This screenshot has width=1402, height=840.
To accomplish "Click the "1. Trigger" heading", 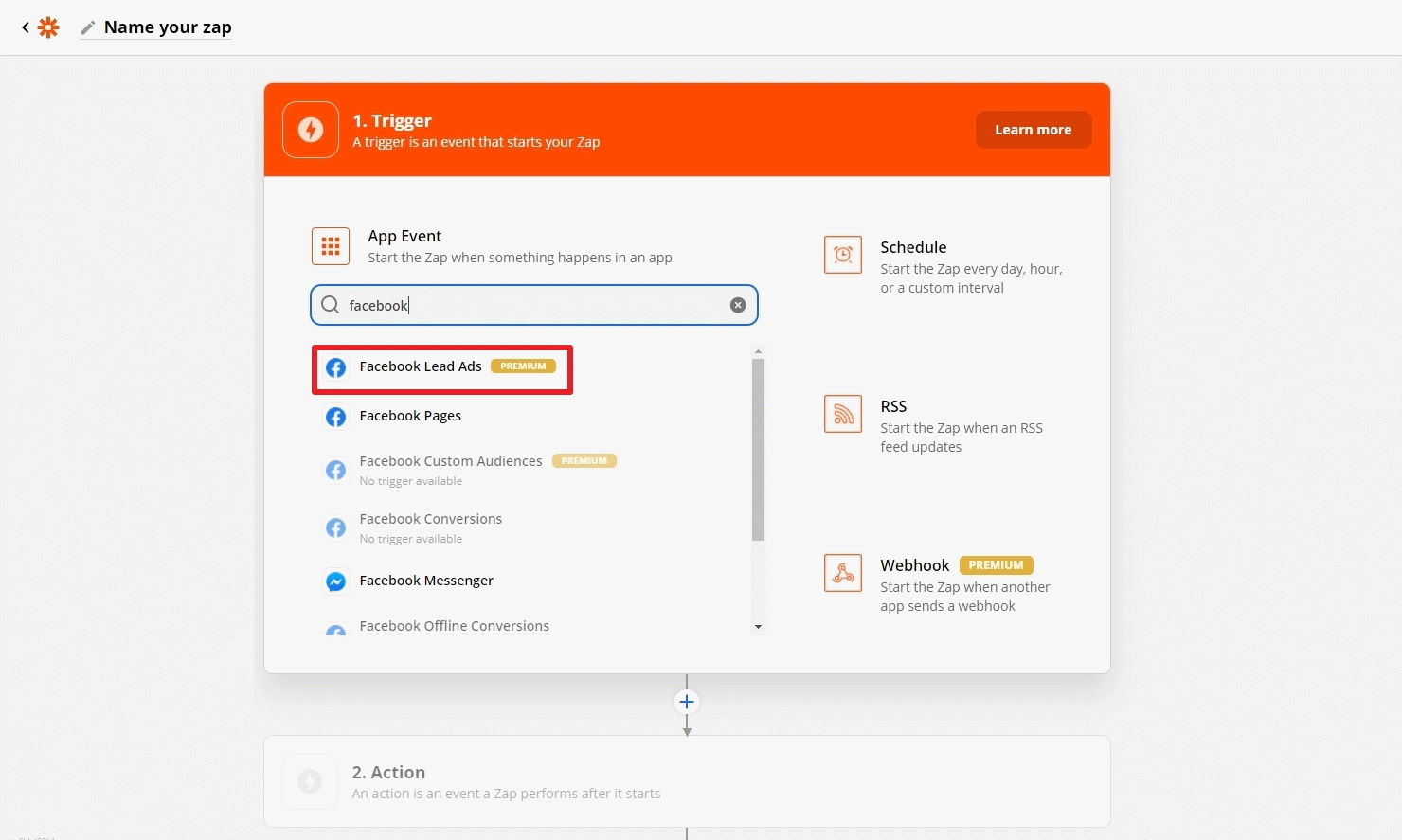I will 392,120.
